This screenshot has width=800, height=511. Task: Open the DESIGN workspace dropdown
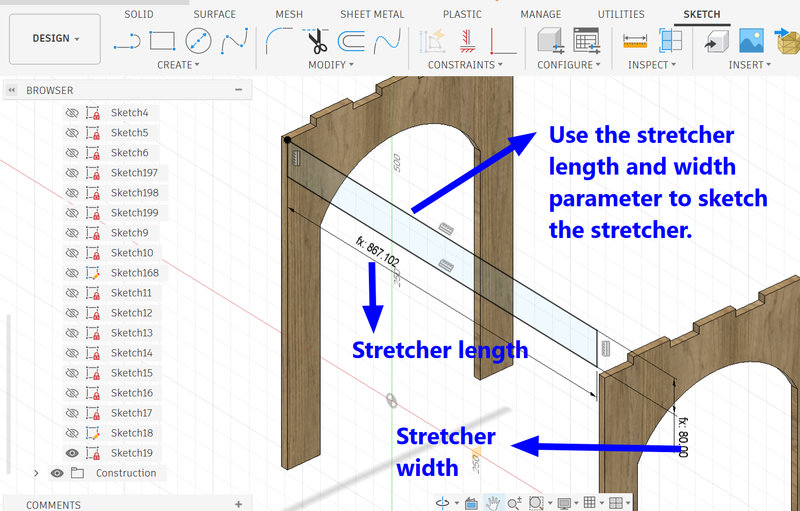tap(55, 39)
